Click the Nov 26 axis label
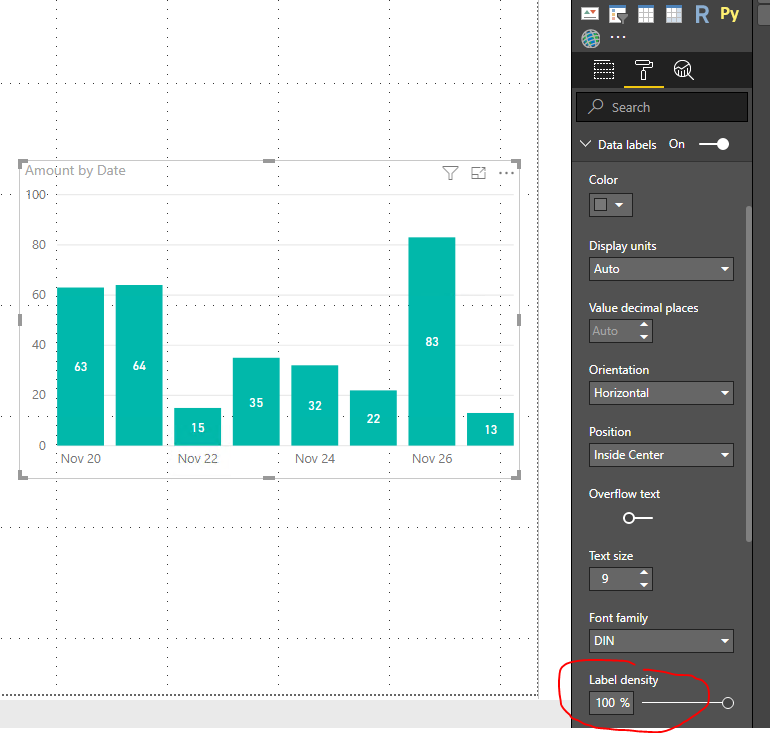This screenshot has height=733, width=770. coord(432,459)
